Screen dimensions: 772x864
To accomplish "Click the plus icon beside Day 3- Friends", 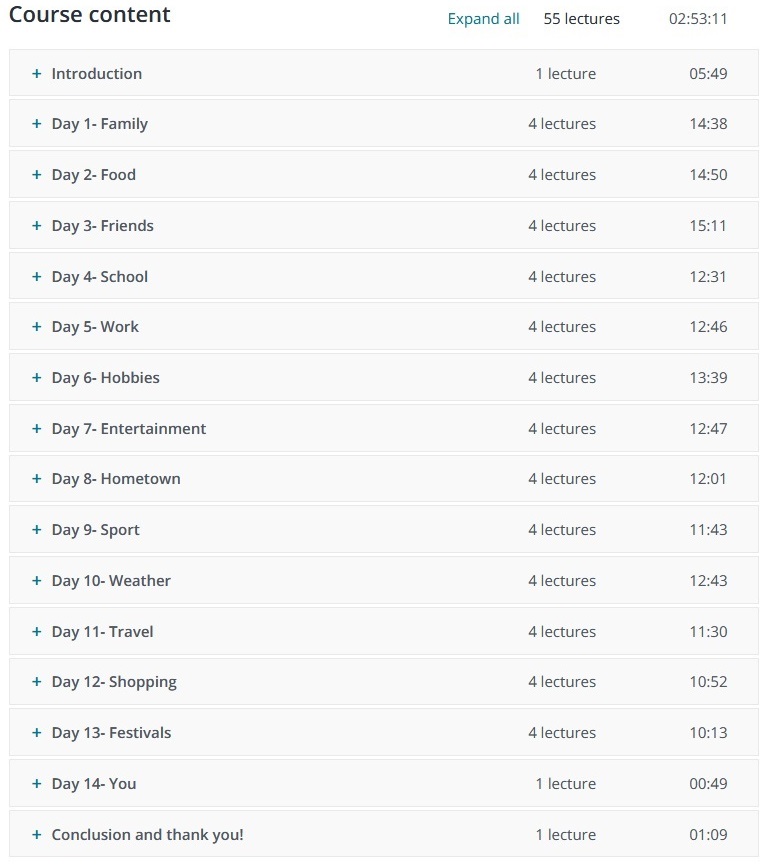I will (37, 226).
